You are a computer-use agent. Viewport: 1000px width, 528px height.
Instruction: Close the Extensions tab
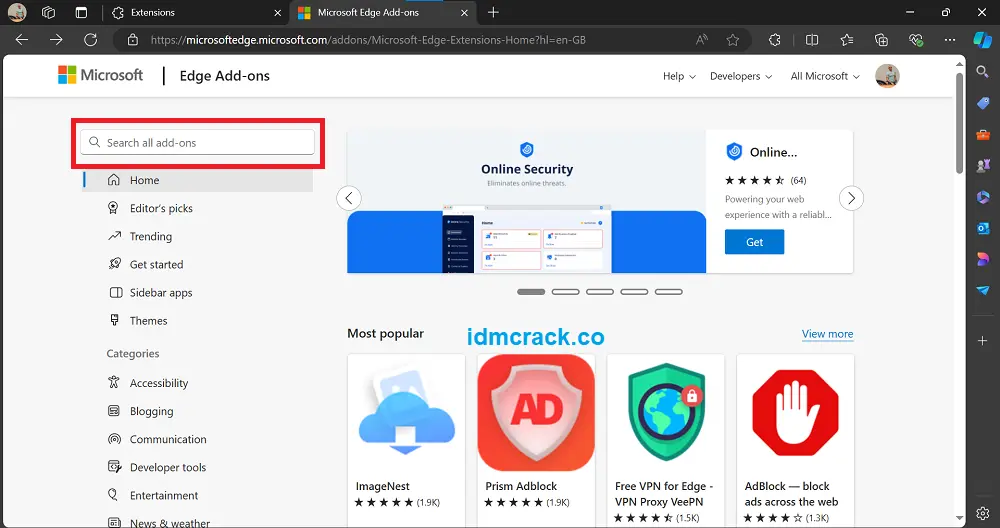(277, 13)
